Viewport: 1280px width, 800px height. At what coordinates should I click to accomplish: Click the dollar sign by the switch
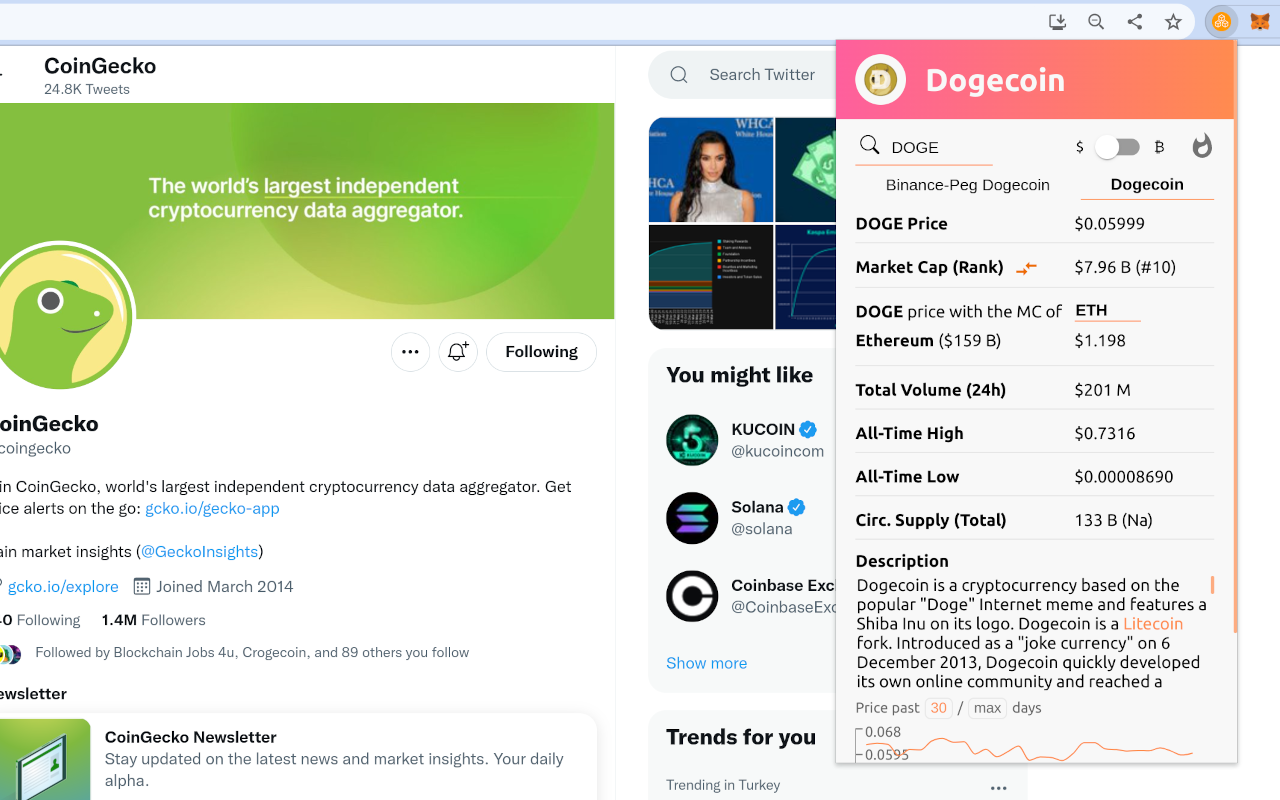(x=1080, y=147)
